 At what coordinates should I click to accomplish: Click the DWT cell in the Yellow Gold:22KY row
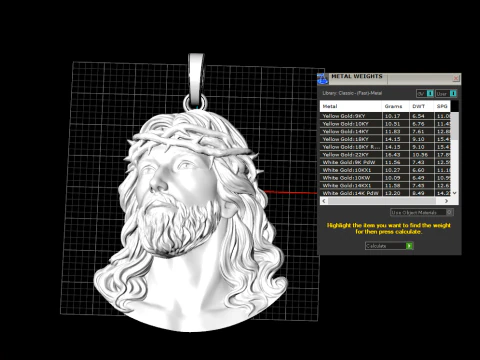tap(420, 155)
